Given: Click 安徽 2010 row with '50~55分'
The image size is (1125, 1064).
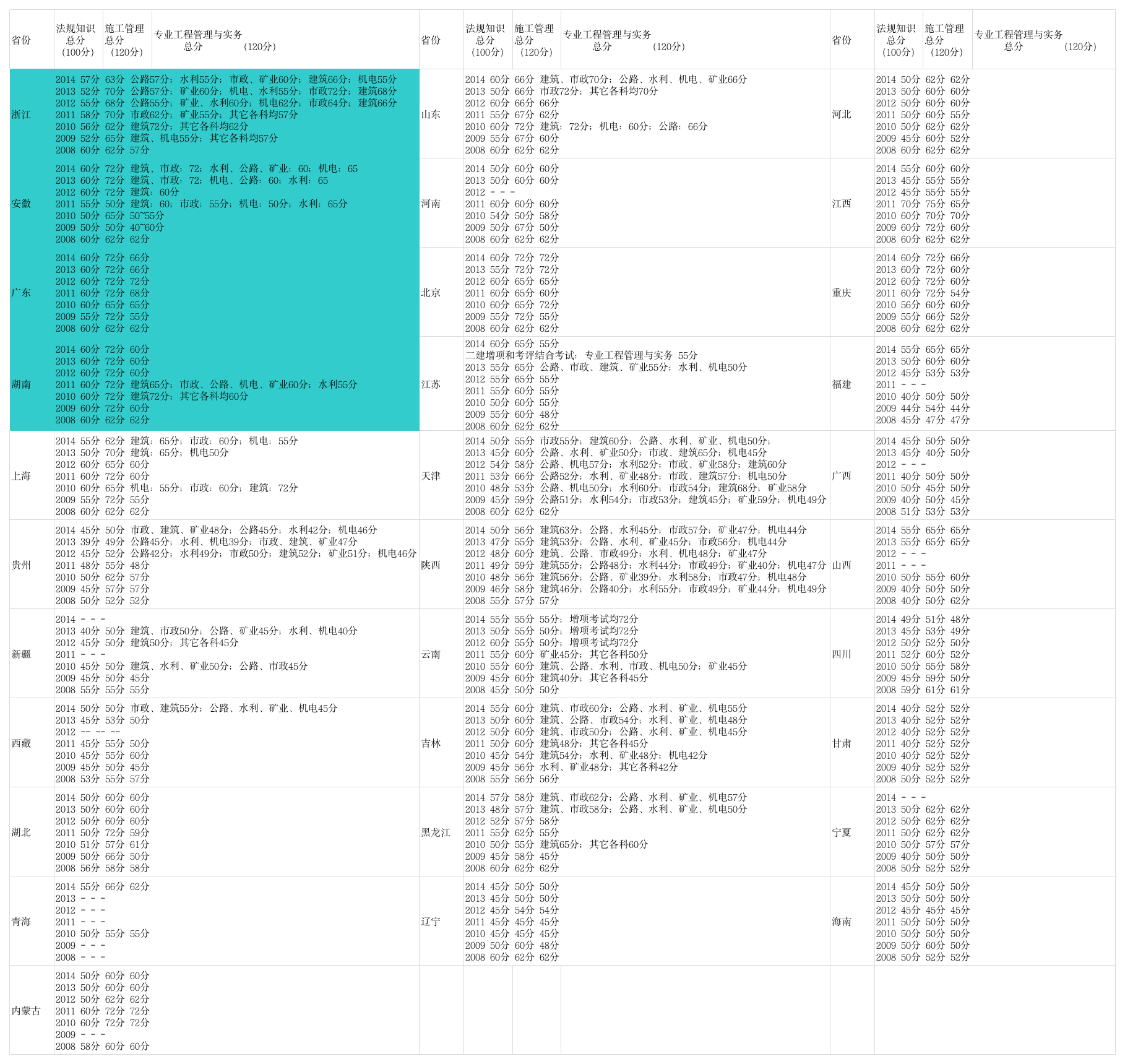Looking at the screenshot, I should [110, 215].
